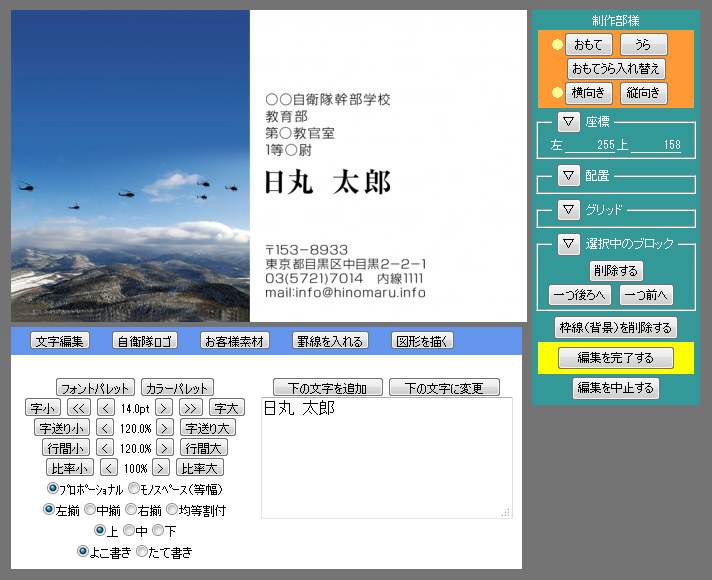
Task: Click the > arrow next to 行間大
Action: coord(164,448)
